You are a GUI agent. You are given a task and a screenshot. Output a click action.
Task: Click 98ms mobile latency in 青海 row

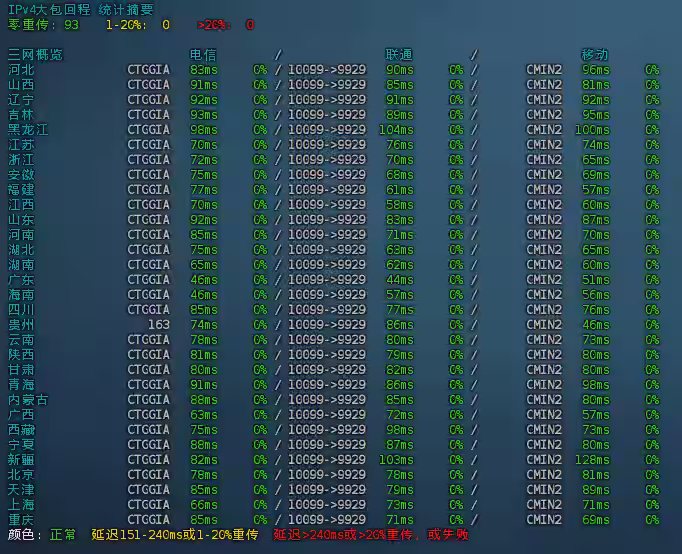click(596, 385)
